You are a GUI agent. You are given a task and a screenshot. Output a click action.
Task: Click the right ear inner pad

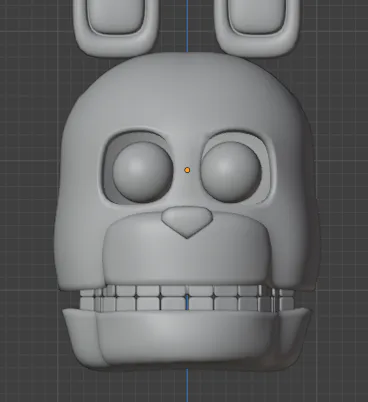pyautogui.click(x=256, y=15)
